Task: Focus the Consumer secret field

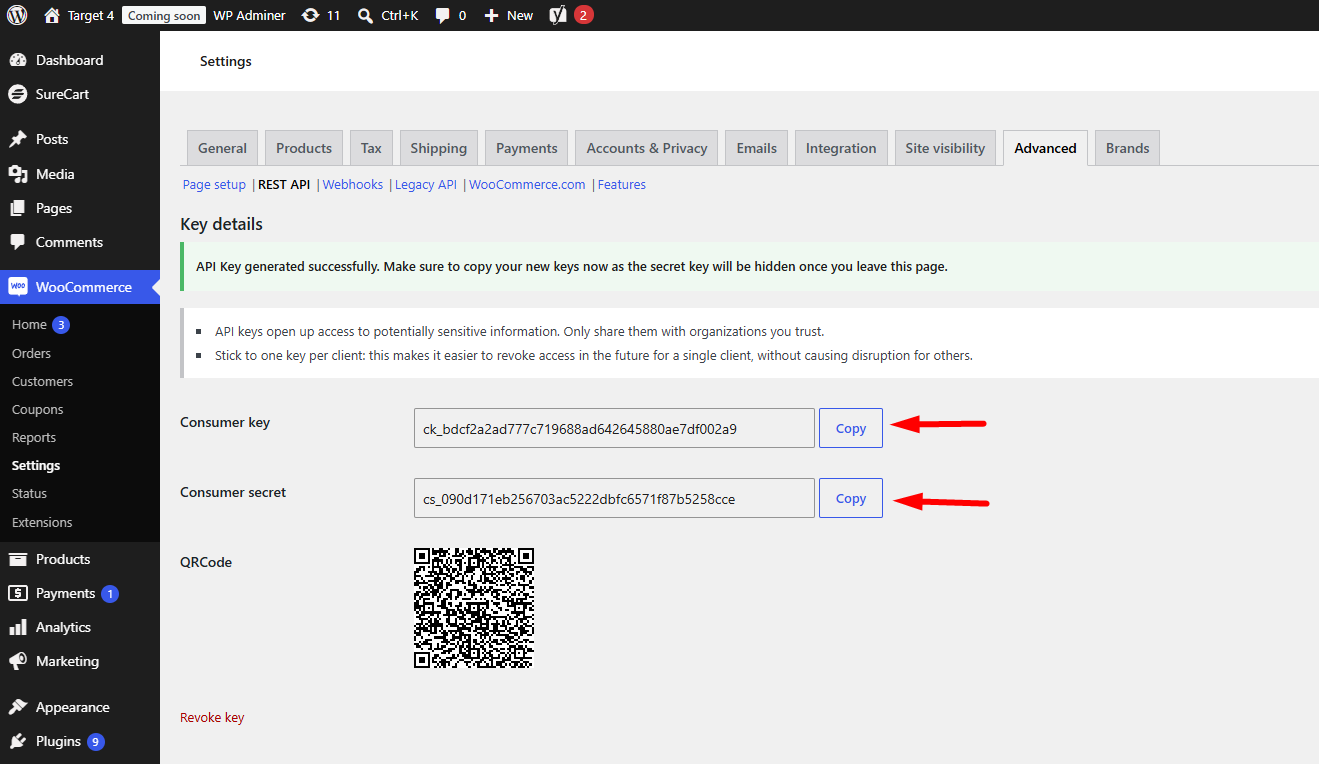Action: point(614,498)
